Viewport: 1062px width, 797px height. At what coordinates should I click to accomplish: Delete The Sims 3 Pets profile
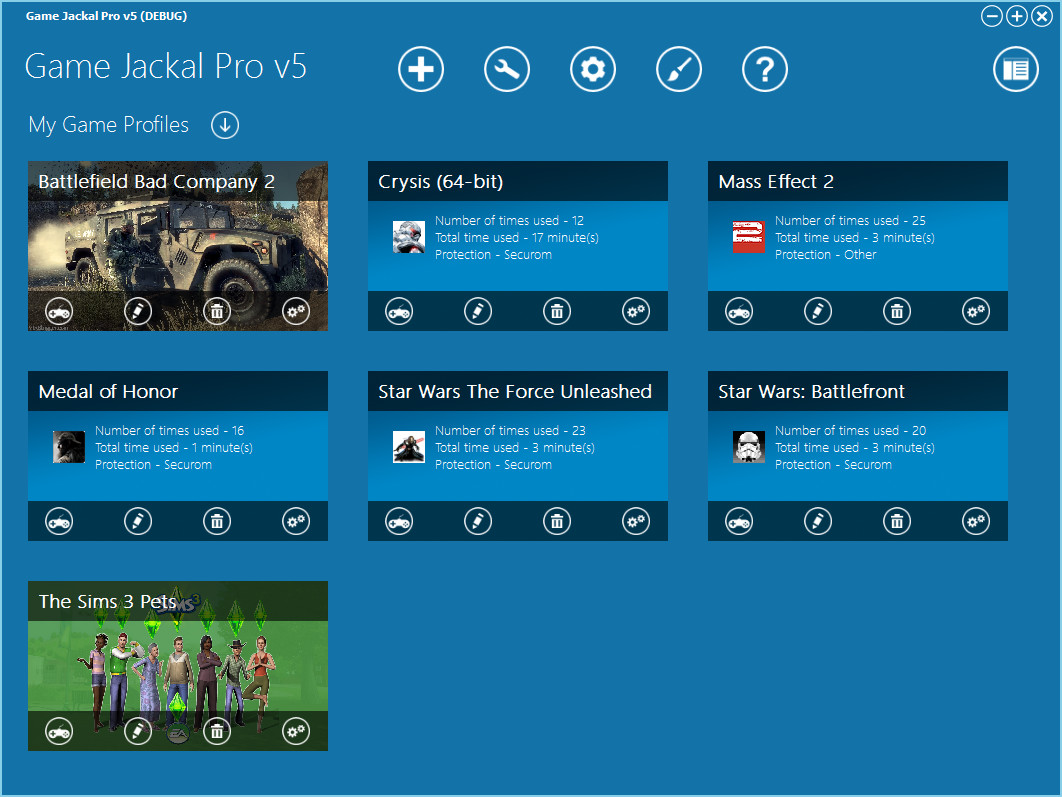tap(217, 731)
